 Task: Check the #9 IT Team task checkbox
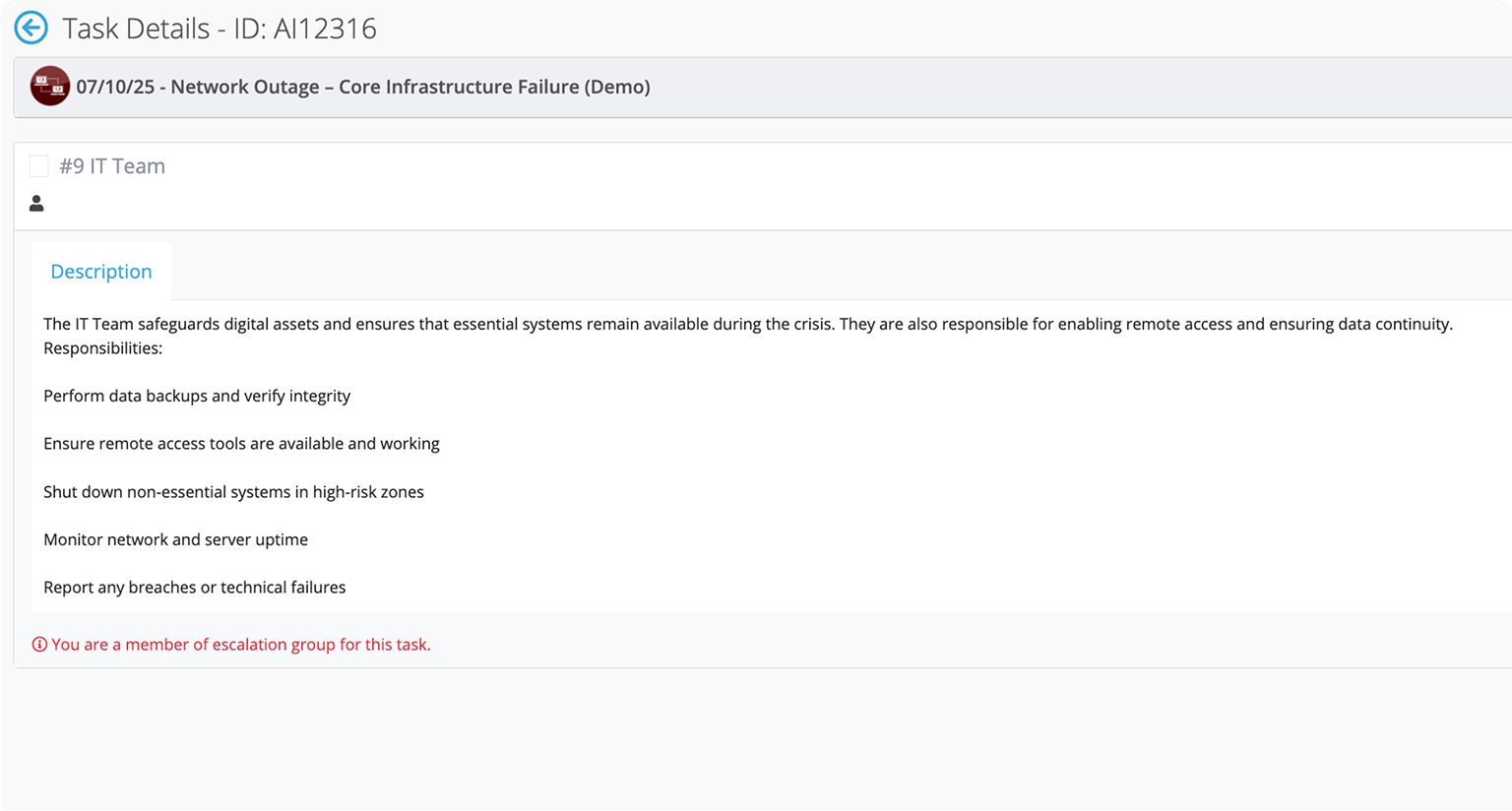[39, 166]
